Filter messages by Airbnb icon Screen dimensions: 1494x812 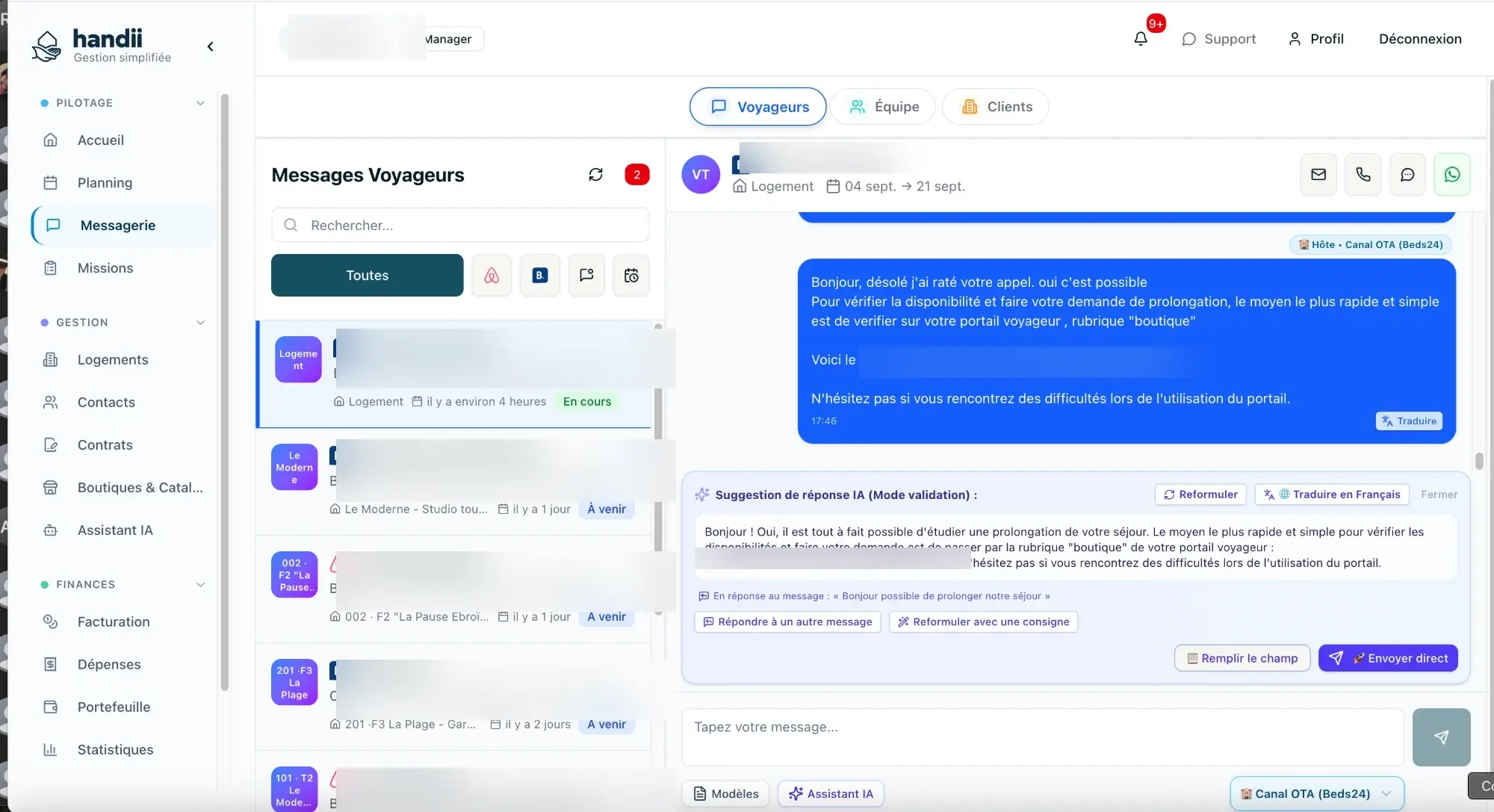(492, 276)
